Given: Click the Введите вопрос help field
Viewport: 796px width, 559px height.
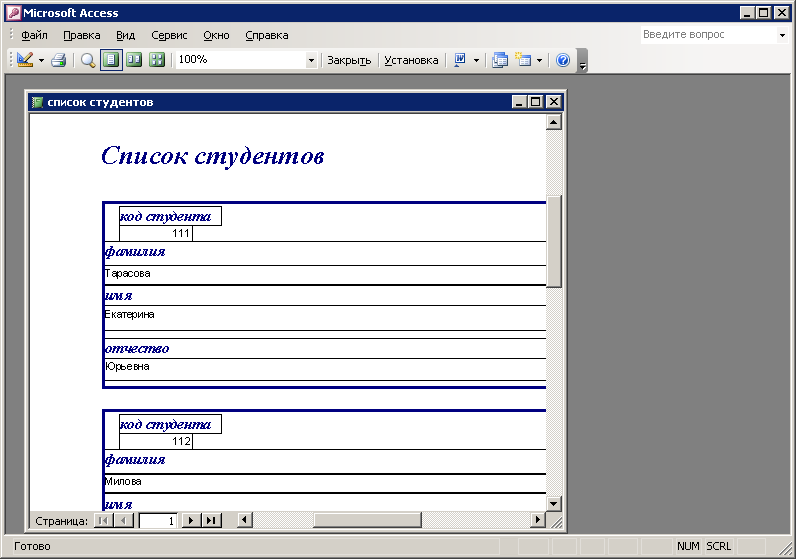Looking at the screenshot, I should (708, 35).
